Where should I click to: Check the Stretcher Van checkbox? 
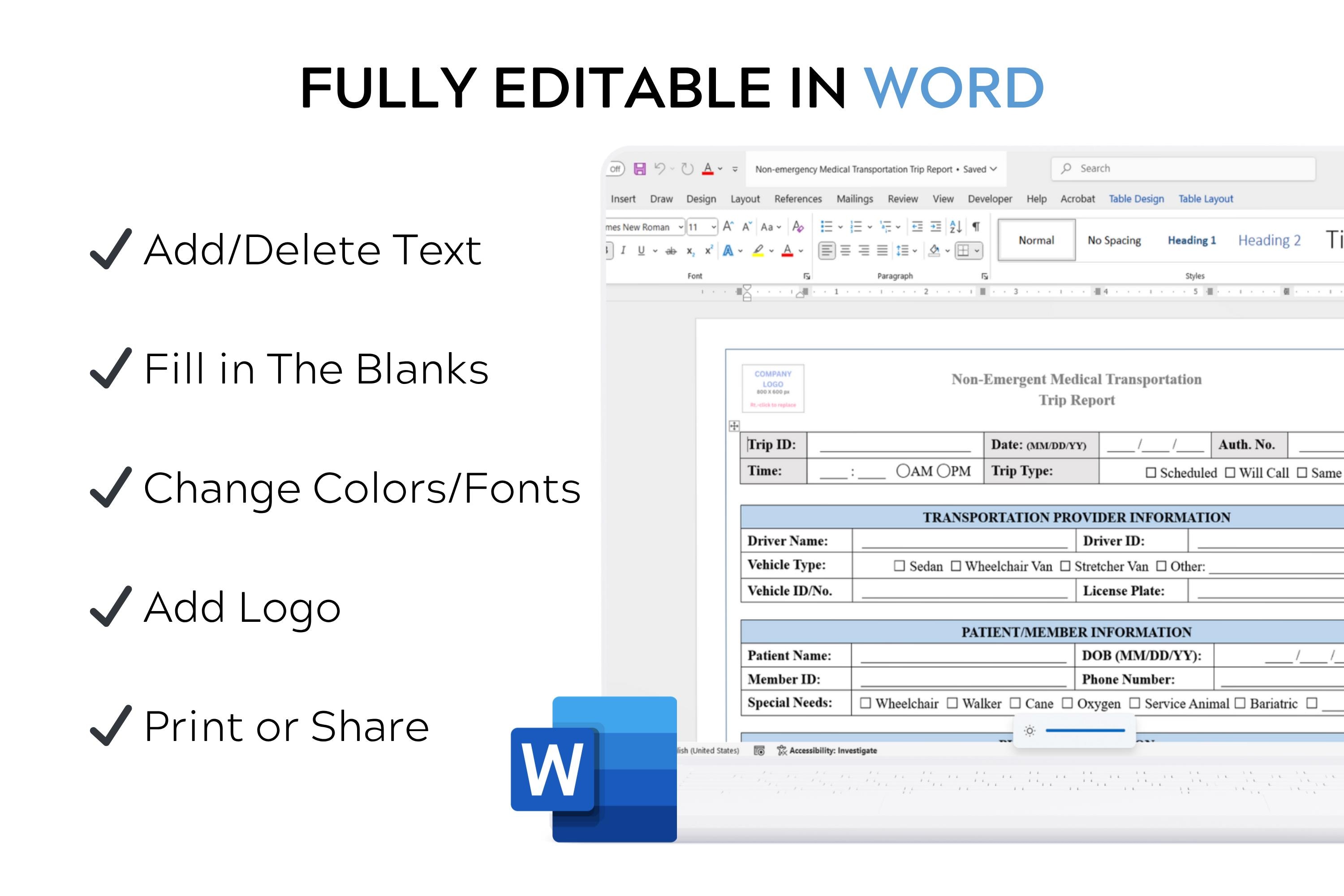[x=1065, y=566]
